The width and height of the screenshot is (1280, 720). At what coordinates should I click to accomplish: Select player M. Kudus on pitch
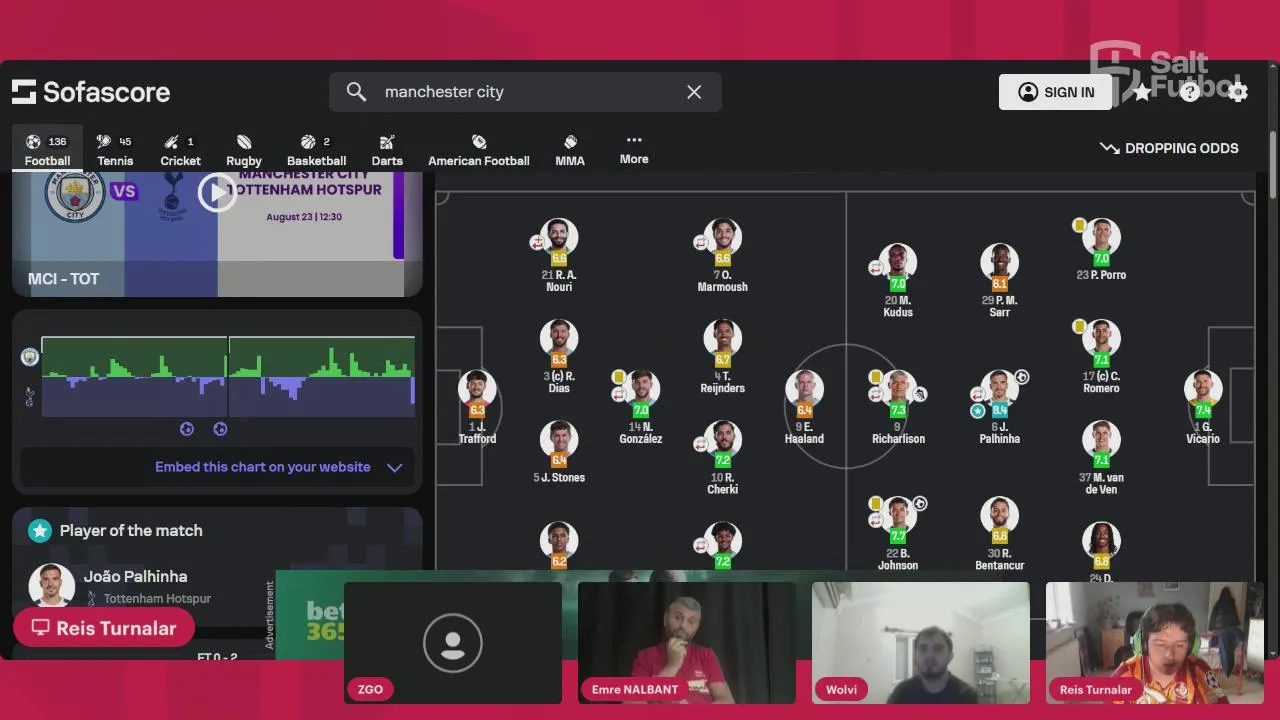click(x=898, y=281)
